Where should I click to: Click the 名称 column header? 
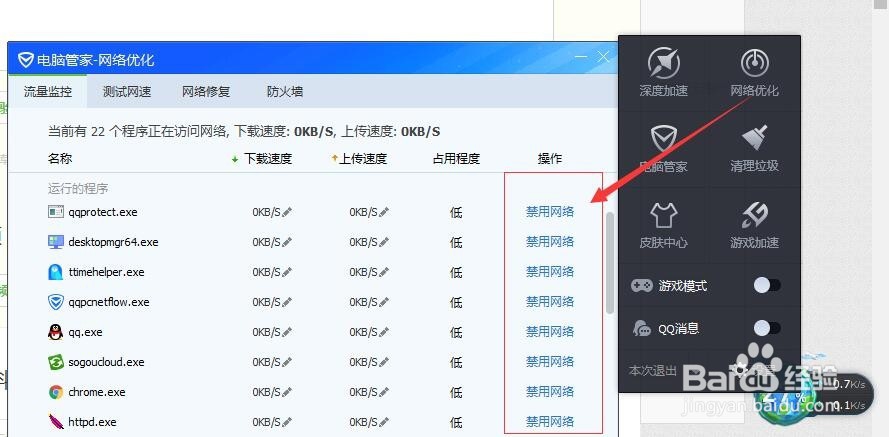60,159
